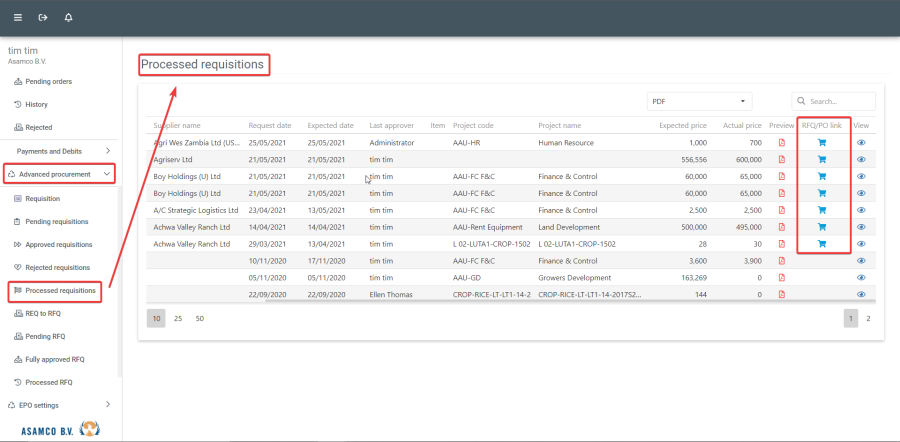Screen dimensions: 900x442
Task: Open the REQ to RFQ menu item
Action: pyautogui.click(x=43, y=313)
